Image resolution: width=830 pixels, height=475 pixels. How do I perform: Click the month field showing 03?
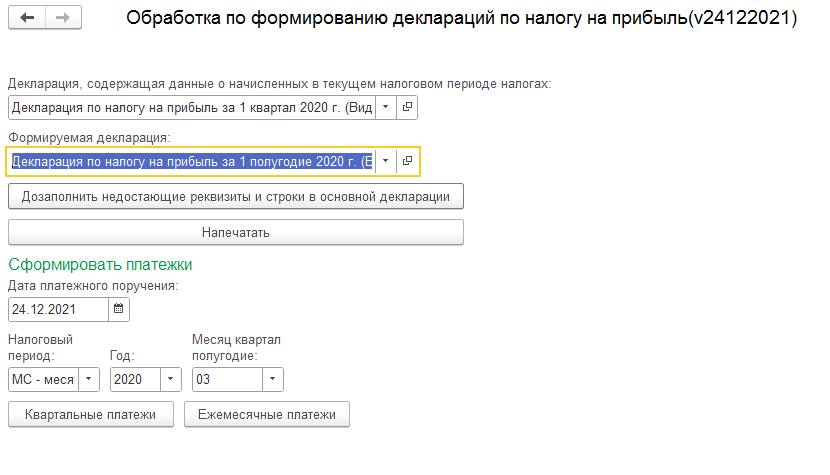(x=226, y=380)
